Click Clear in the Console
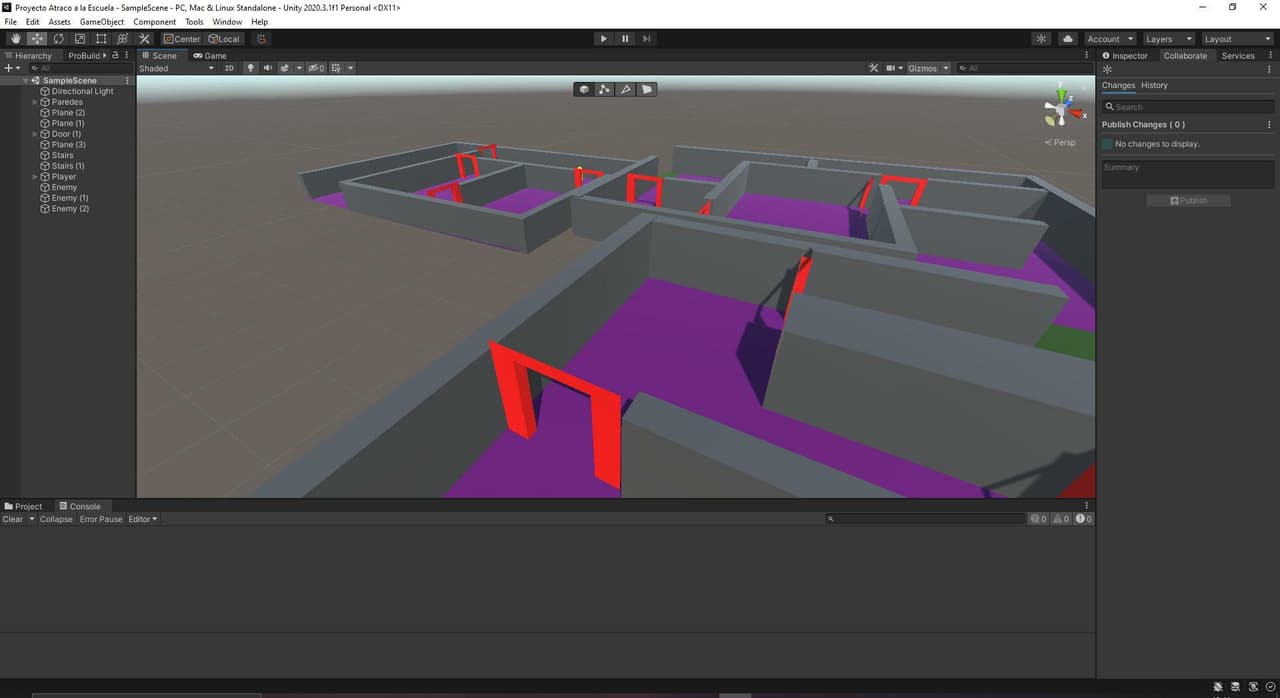The width and height of the screenshot is (1280, 698). pyautogui.click(x=13, y=519)
